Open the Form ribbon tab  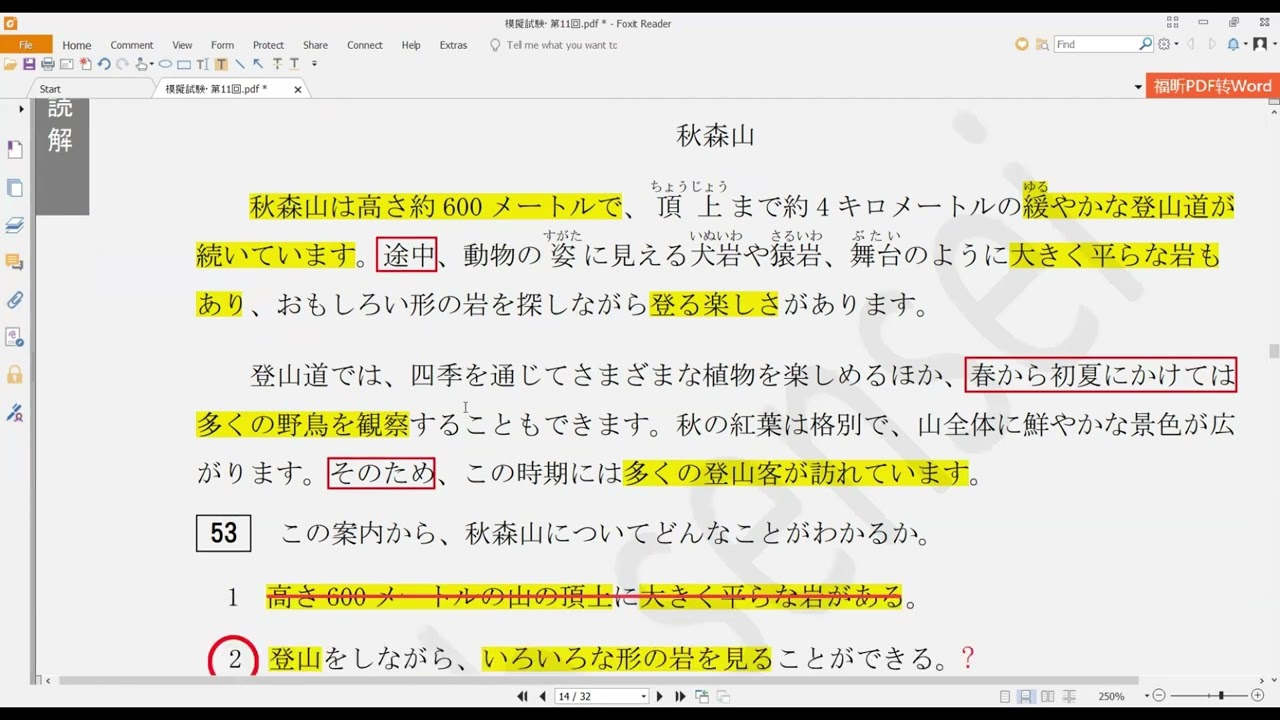222,45
